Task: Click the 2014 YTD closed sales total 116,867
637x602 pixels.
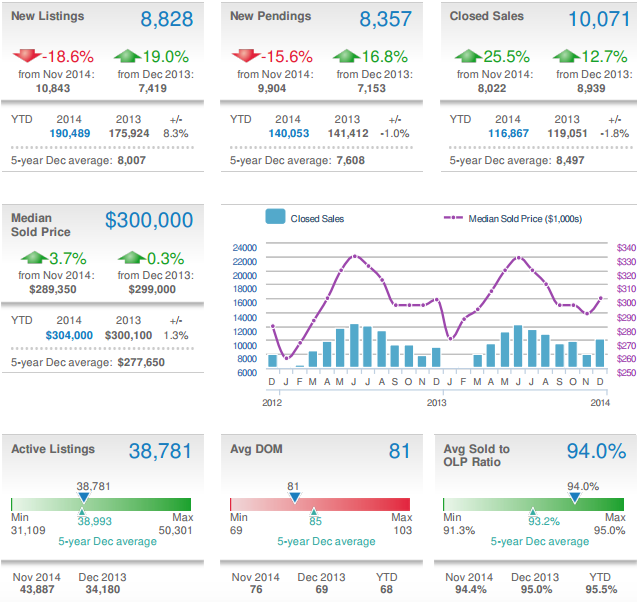Action: pos(509,133)
